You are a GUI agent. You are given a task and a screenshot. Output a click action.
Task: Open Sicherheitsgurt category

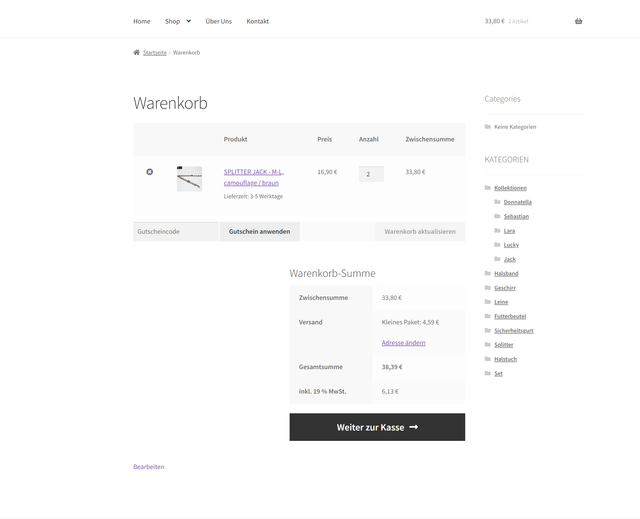513,331
